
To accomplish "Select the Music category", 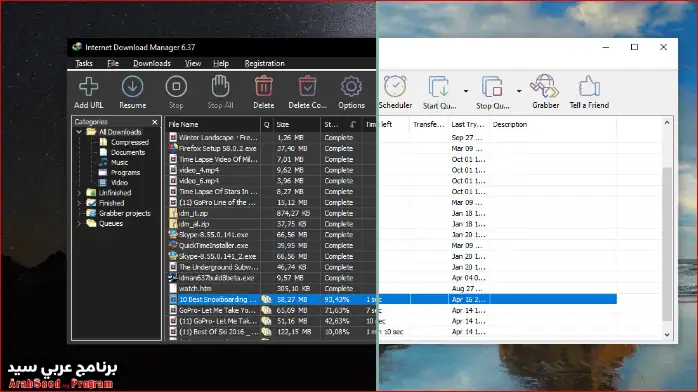I will point(114,162).
